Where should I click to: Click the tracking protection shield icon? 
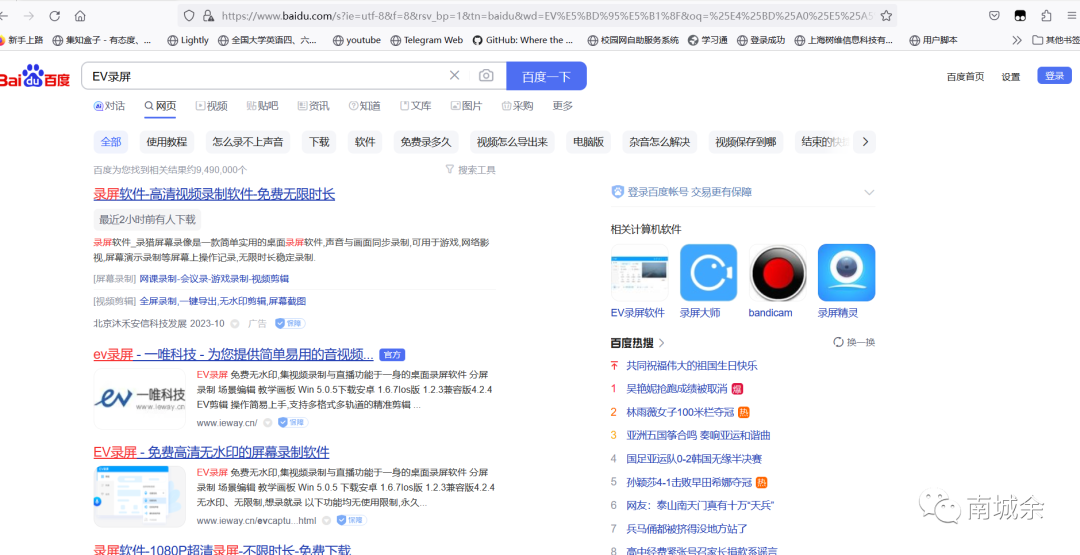(189, 16)
